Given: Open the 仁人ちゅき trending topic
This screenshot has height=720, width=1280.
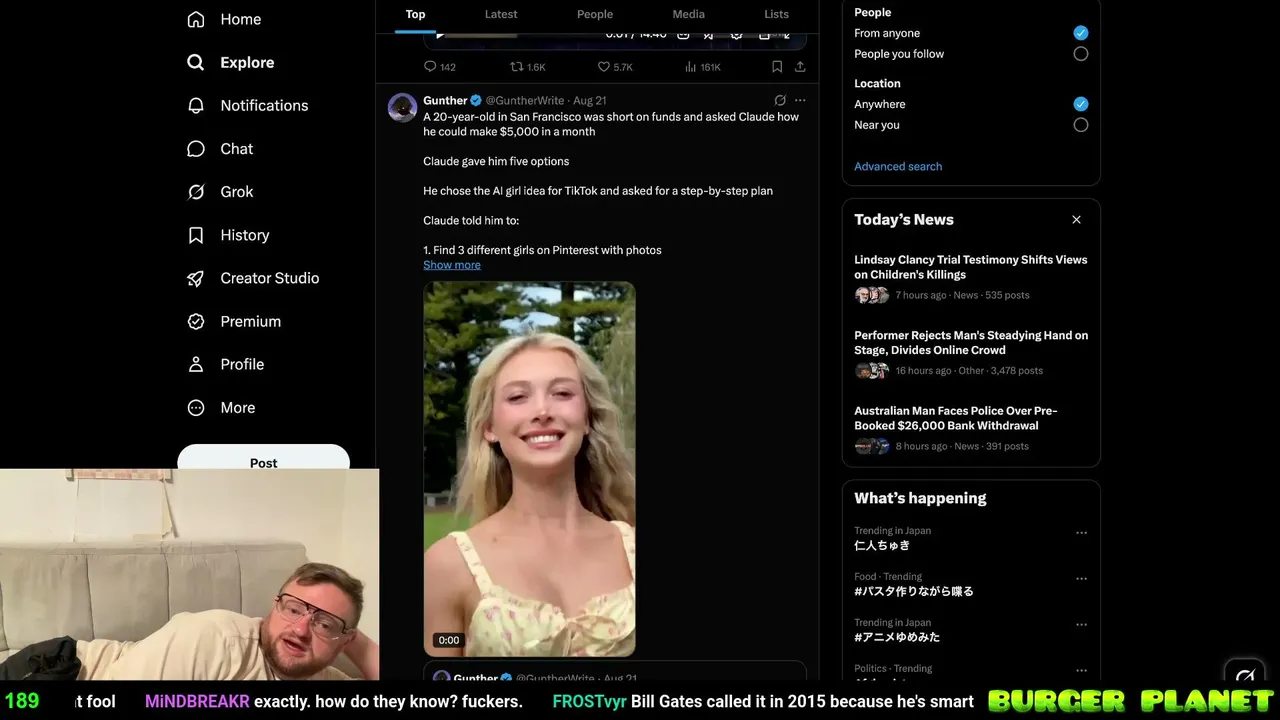Looking at the screenshot, I should (x=882, y=546).
